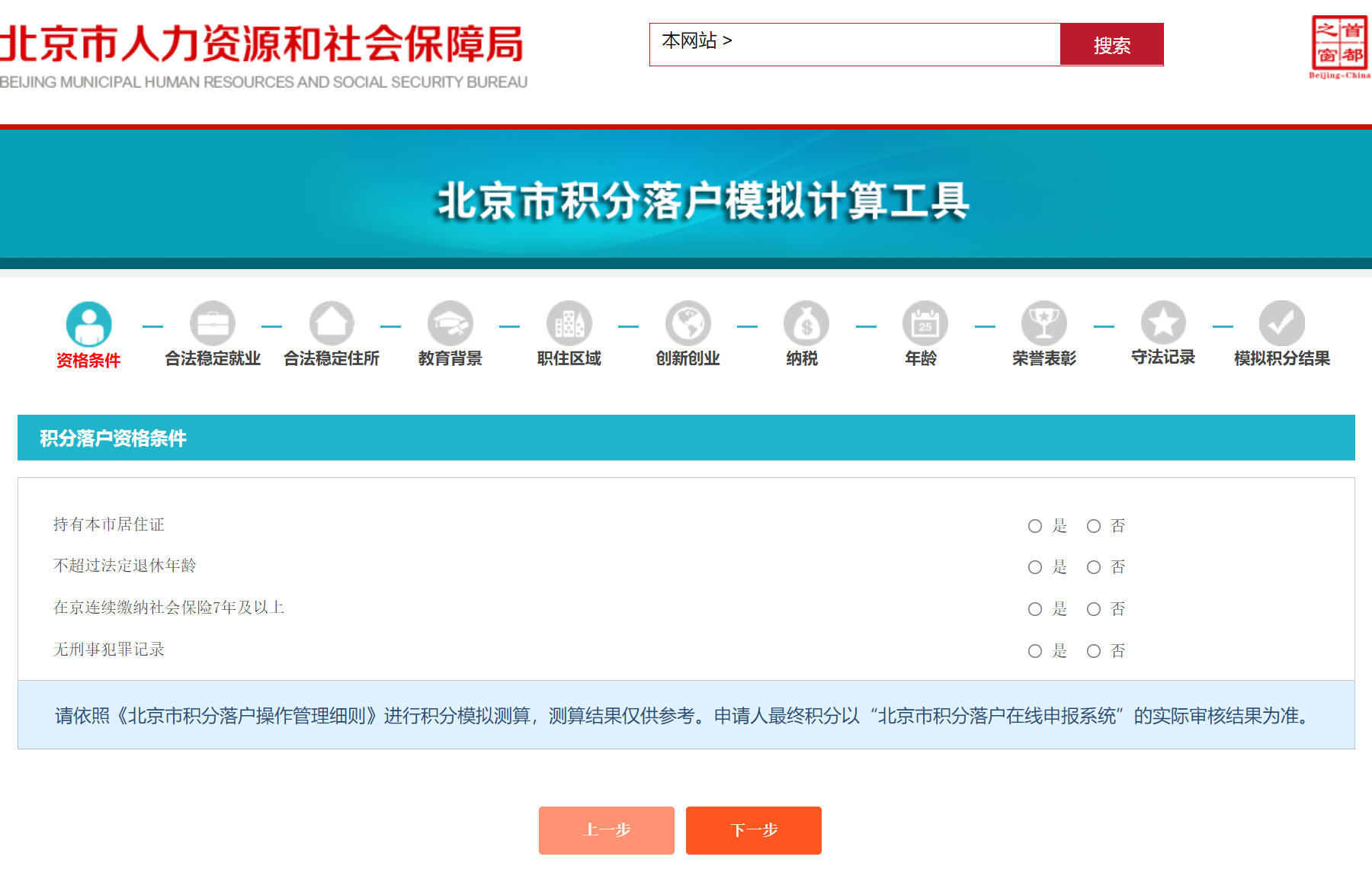Viewport: 1372px width, 879px height.
Task: Select 是 for 不超过法定退休年龄
Action: click(x=1035, y=567)
